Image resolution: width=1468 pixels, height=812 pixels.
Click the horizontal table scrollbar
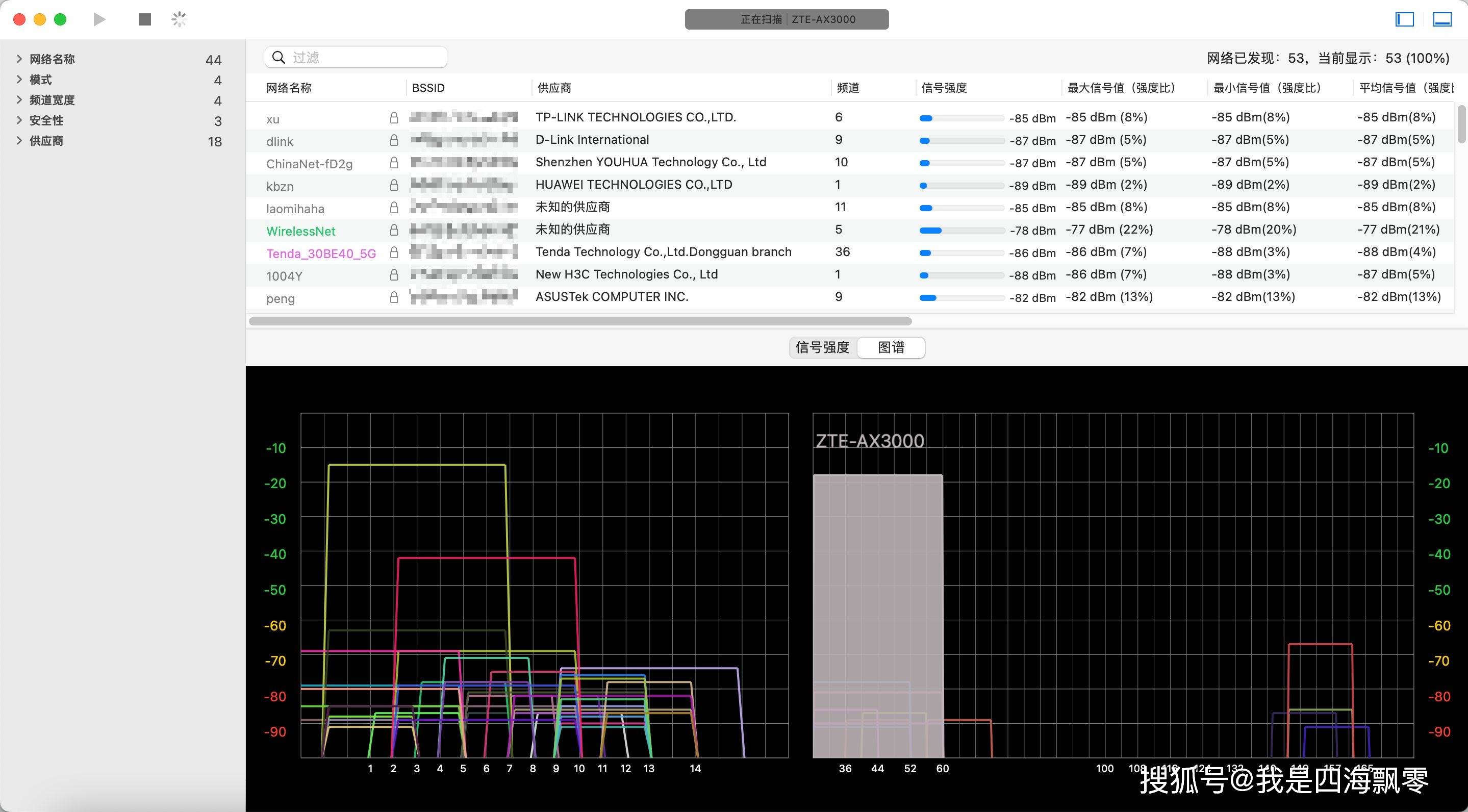[580, 321]
